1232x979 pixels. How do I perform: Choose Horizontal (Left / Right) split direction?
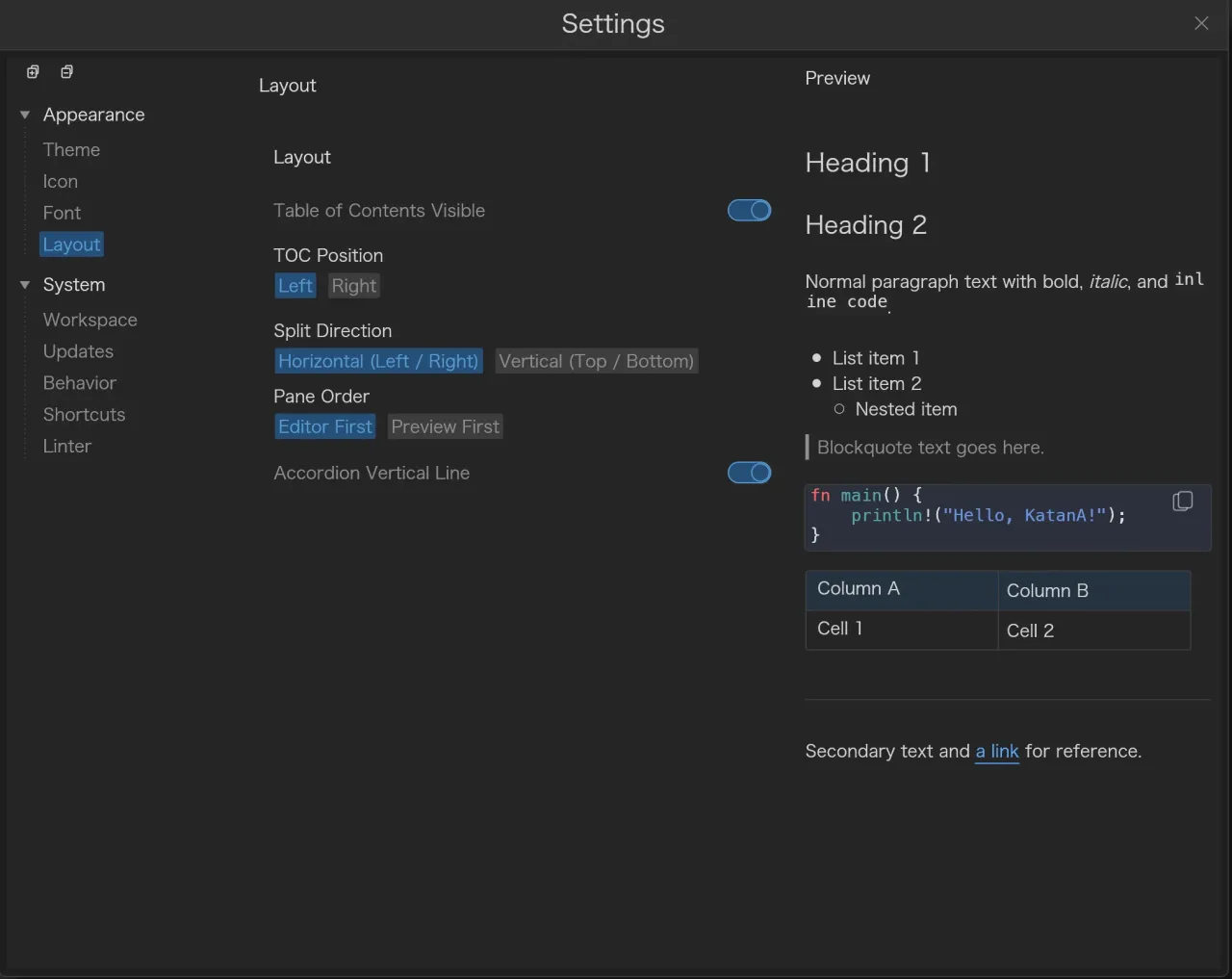coord(378,361)
